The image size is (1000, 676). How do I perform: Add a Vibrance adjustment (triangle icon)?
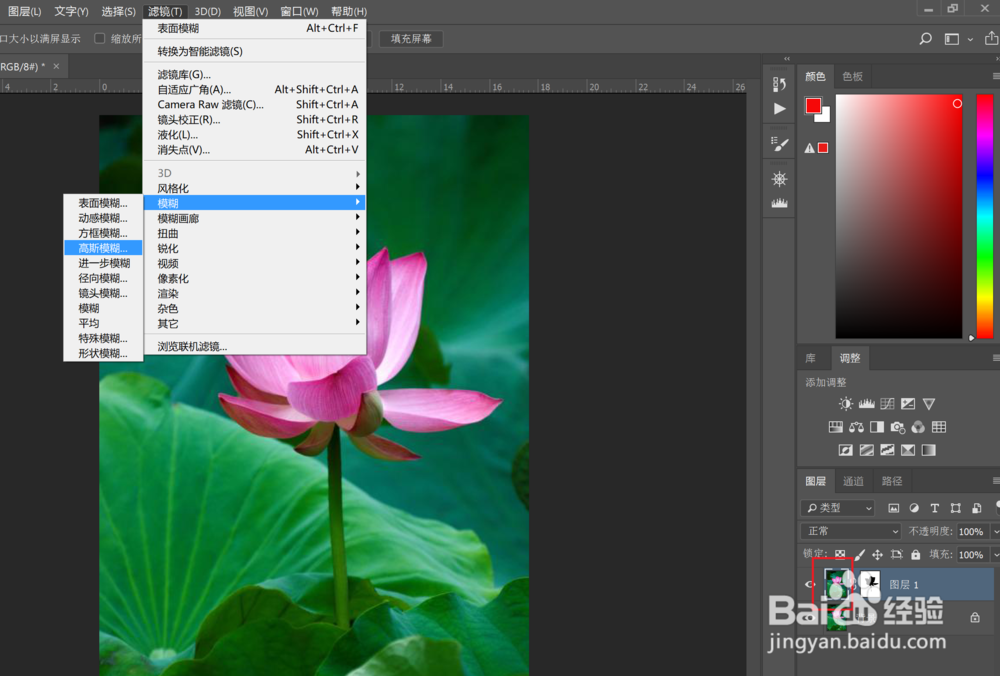click(x=929, y=404)
